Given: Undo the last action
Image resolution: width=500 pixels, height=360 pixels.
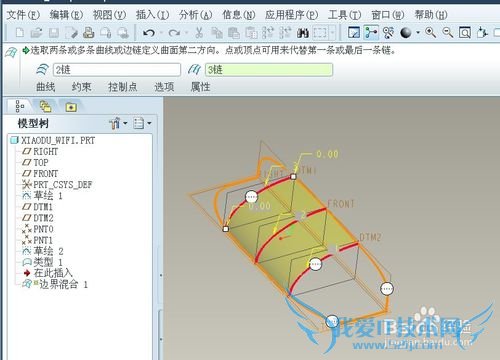Looking at the screenshot, I should point(149,33).
